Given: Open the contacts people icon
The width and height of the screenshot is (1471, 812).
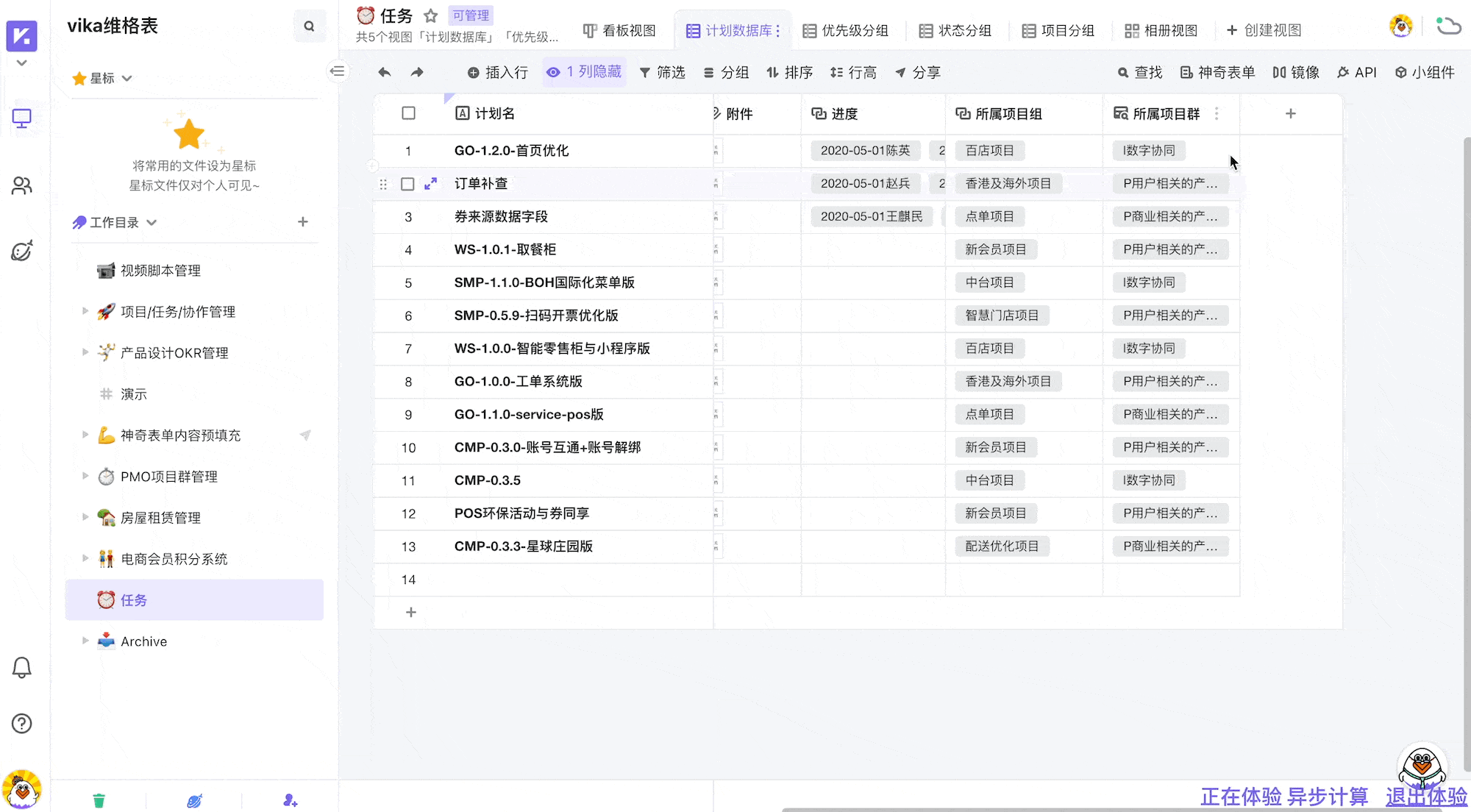Looking at the screenshot, I should pyautogui.click(x=22, y=185).
